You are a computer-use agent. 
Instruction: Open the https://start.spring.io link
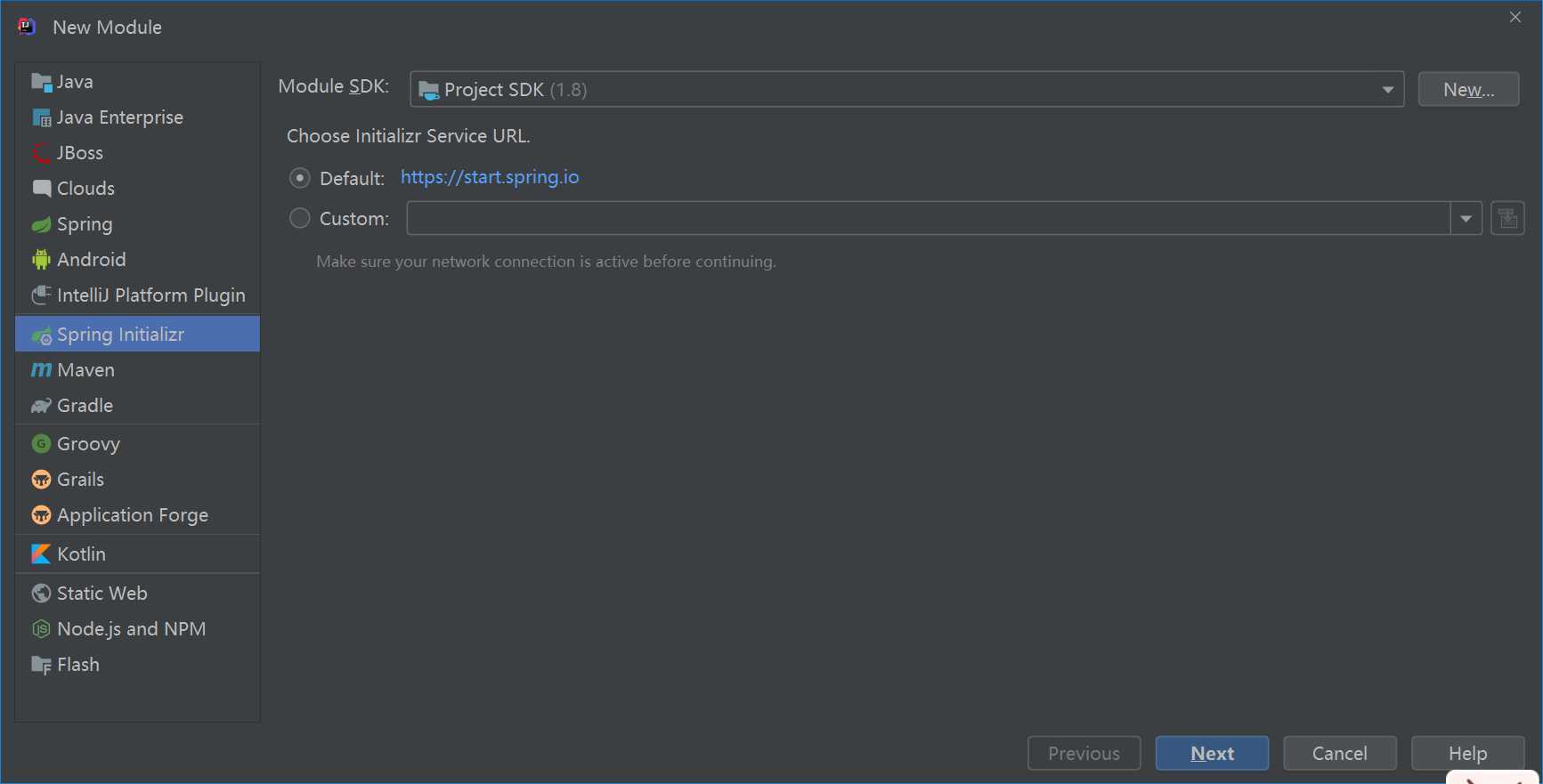click(x=490, y=177)
